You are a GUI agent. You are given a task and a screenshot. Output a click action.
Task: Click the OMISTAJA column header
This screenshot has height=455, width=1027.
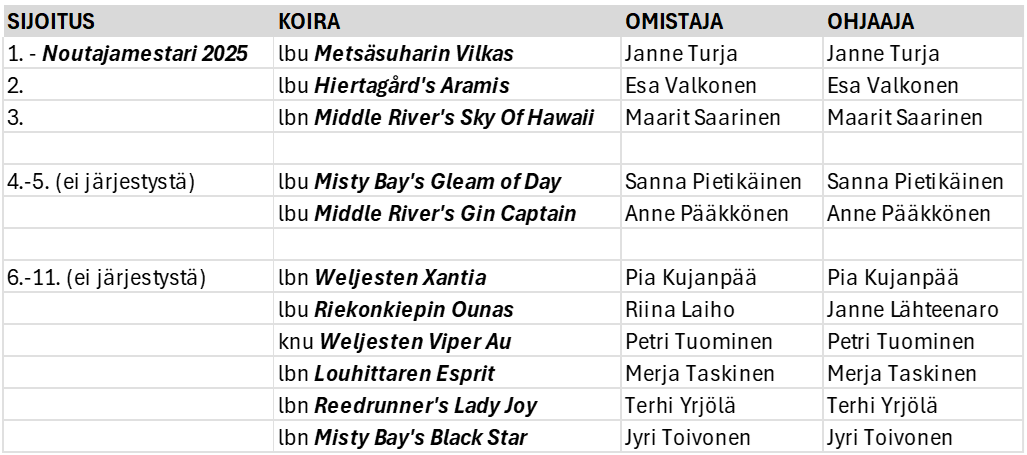pyautogui.click(x=721, y=21)
